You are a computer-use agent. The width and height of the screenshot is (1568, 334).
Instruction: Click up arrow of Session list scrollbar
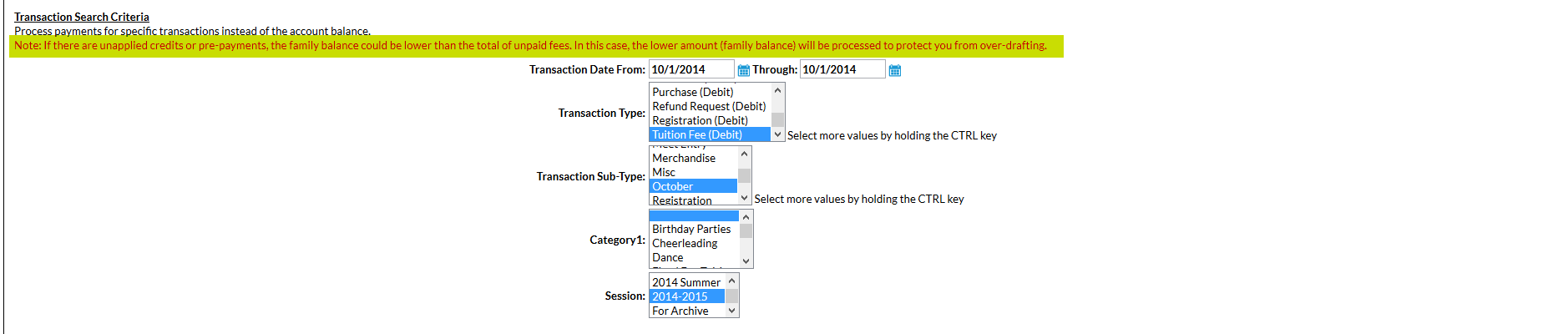[731, 281]
